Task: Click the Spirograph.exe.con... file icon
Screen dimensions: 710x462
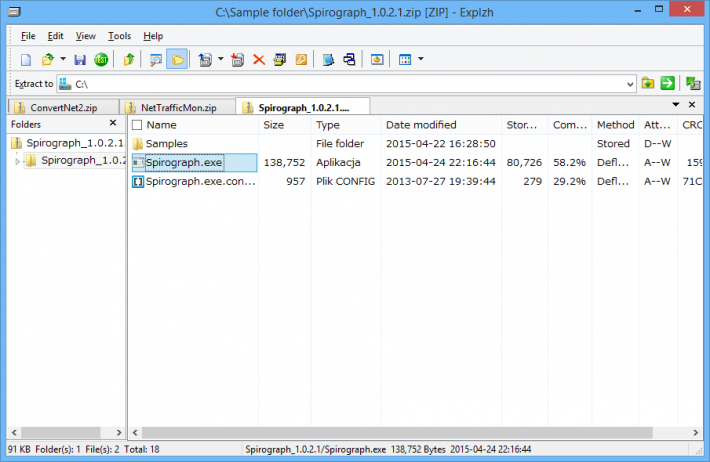Action: (138, 182)
